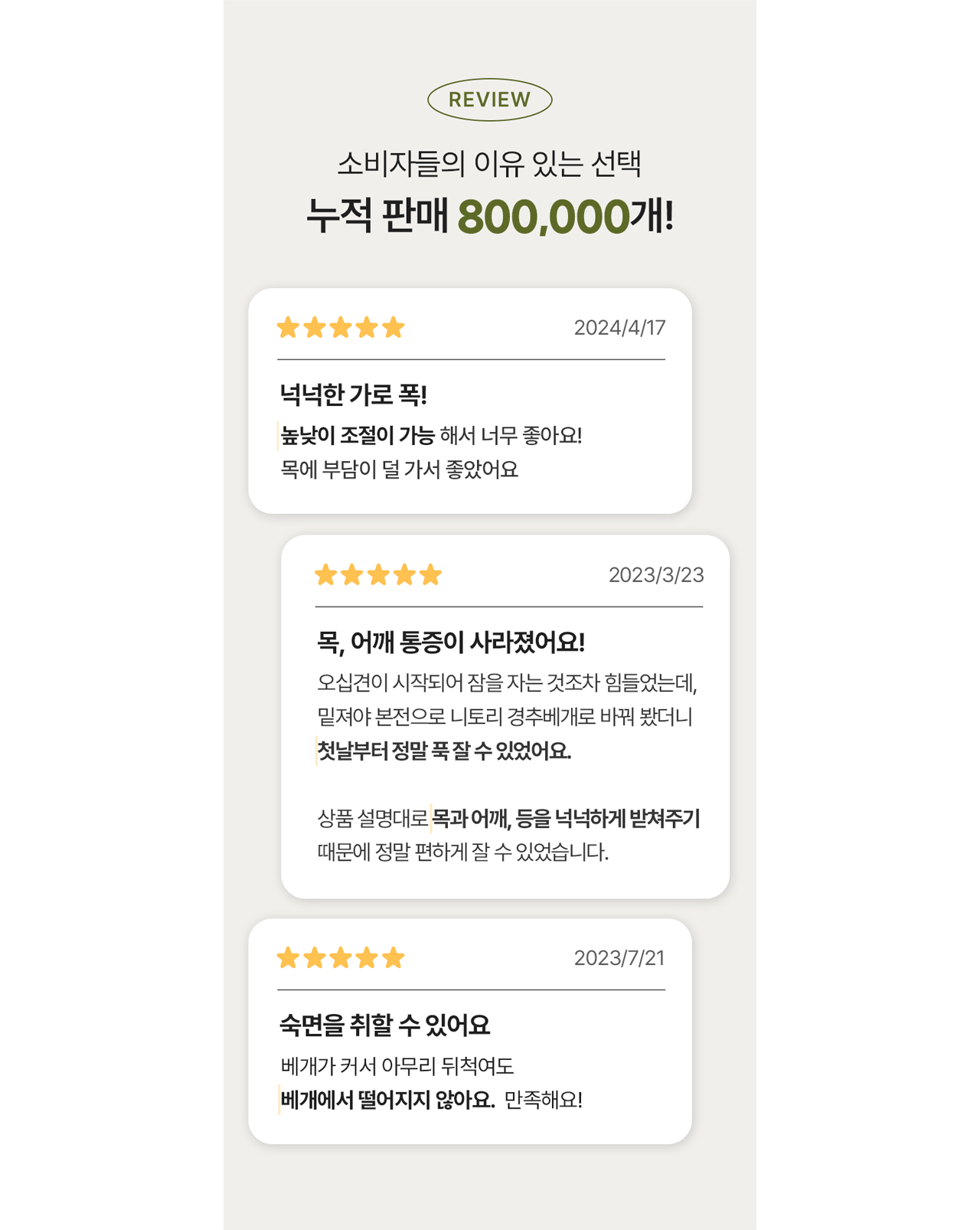Open the review titled 넉넉한 가로 폭!
Viewport: 980px width, 1230px height.
click(x=353, y=395)
